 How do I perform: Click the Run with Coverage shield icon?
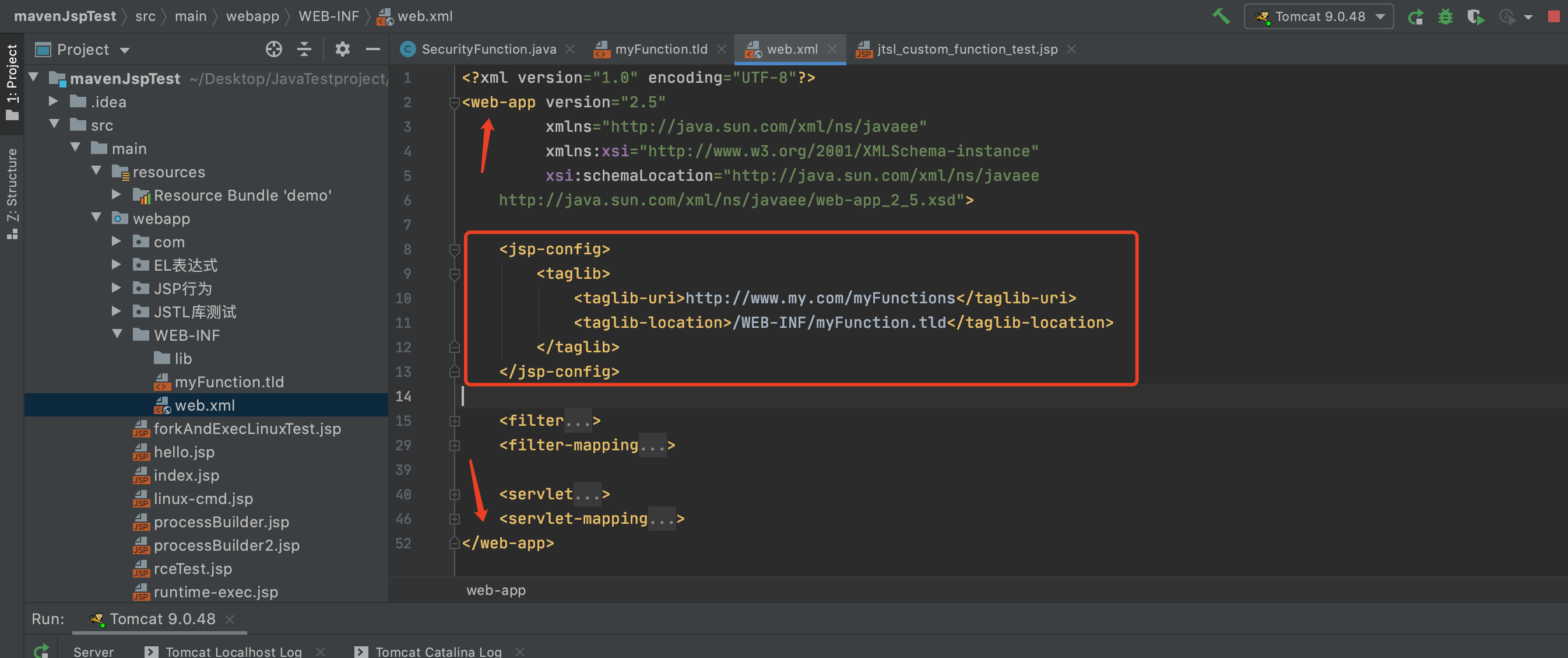(1475, 16)
